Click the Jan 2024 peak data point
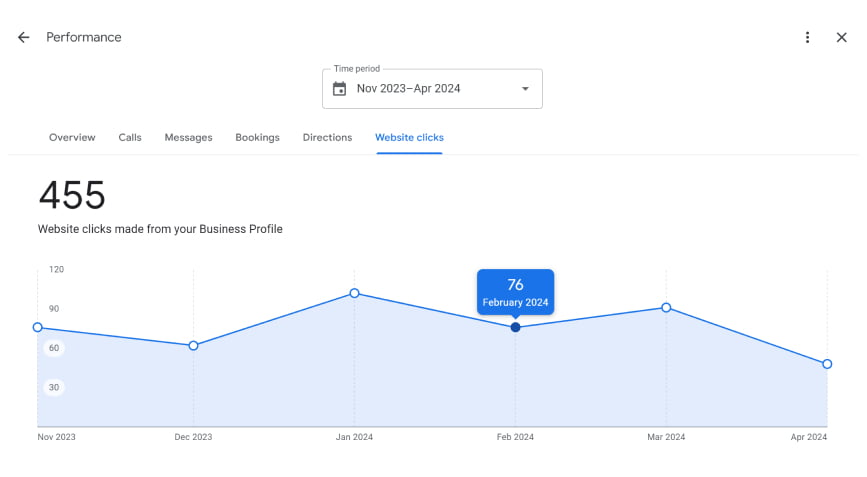This screenshot has width=867, height=477. [354, 293]
